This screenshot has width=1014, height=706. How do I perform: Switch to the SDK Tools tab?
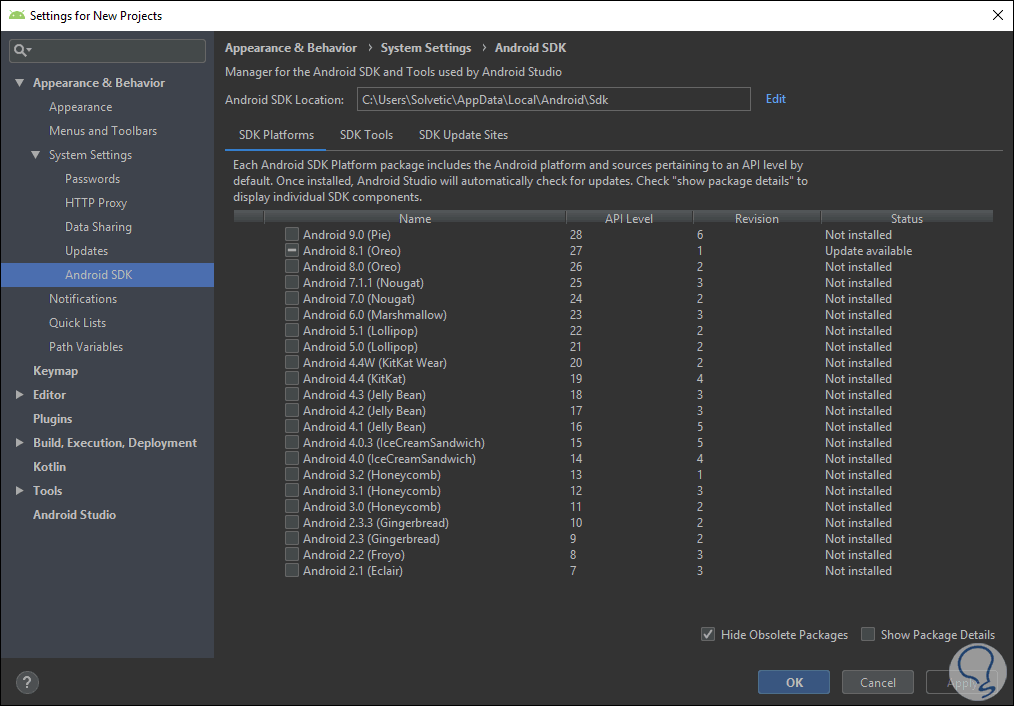(x=366, y=135)
